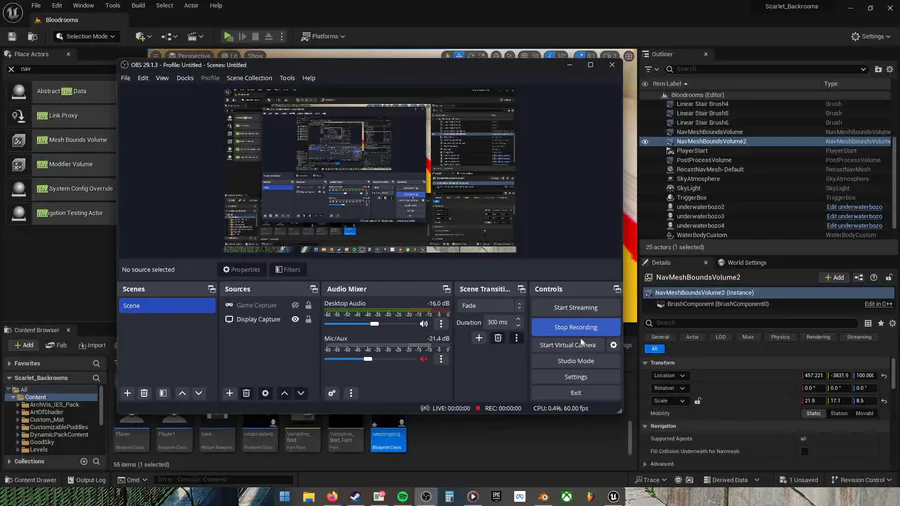Set Mobility to Movable
Viewport: 900px width, 506px height.
coord(864,413)
